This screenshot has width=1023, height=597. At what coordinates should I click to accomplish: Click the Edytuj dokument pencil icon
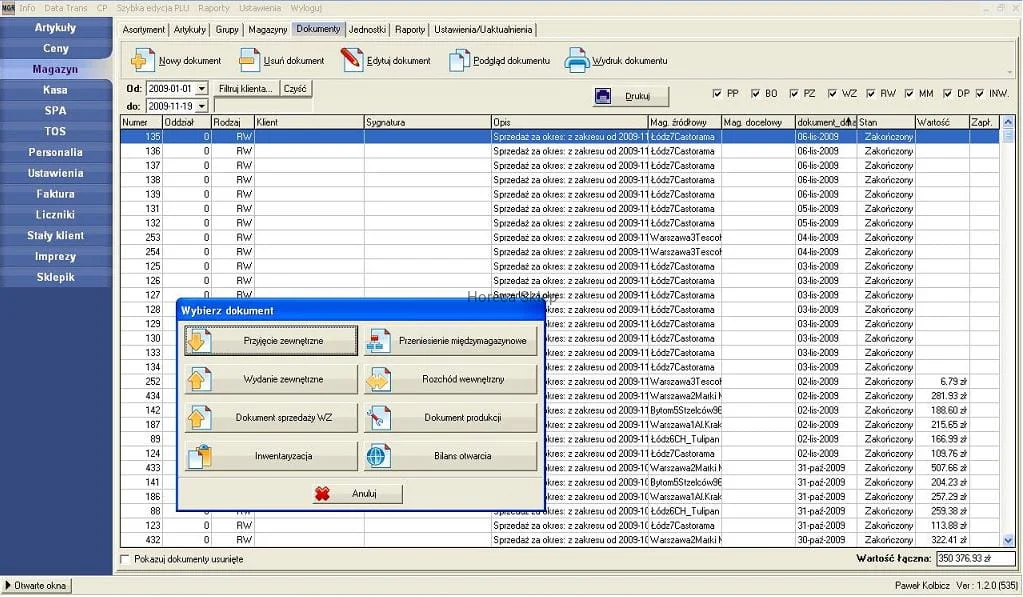[x=351, y=61]
